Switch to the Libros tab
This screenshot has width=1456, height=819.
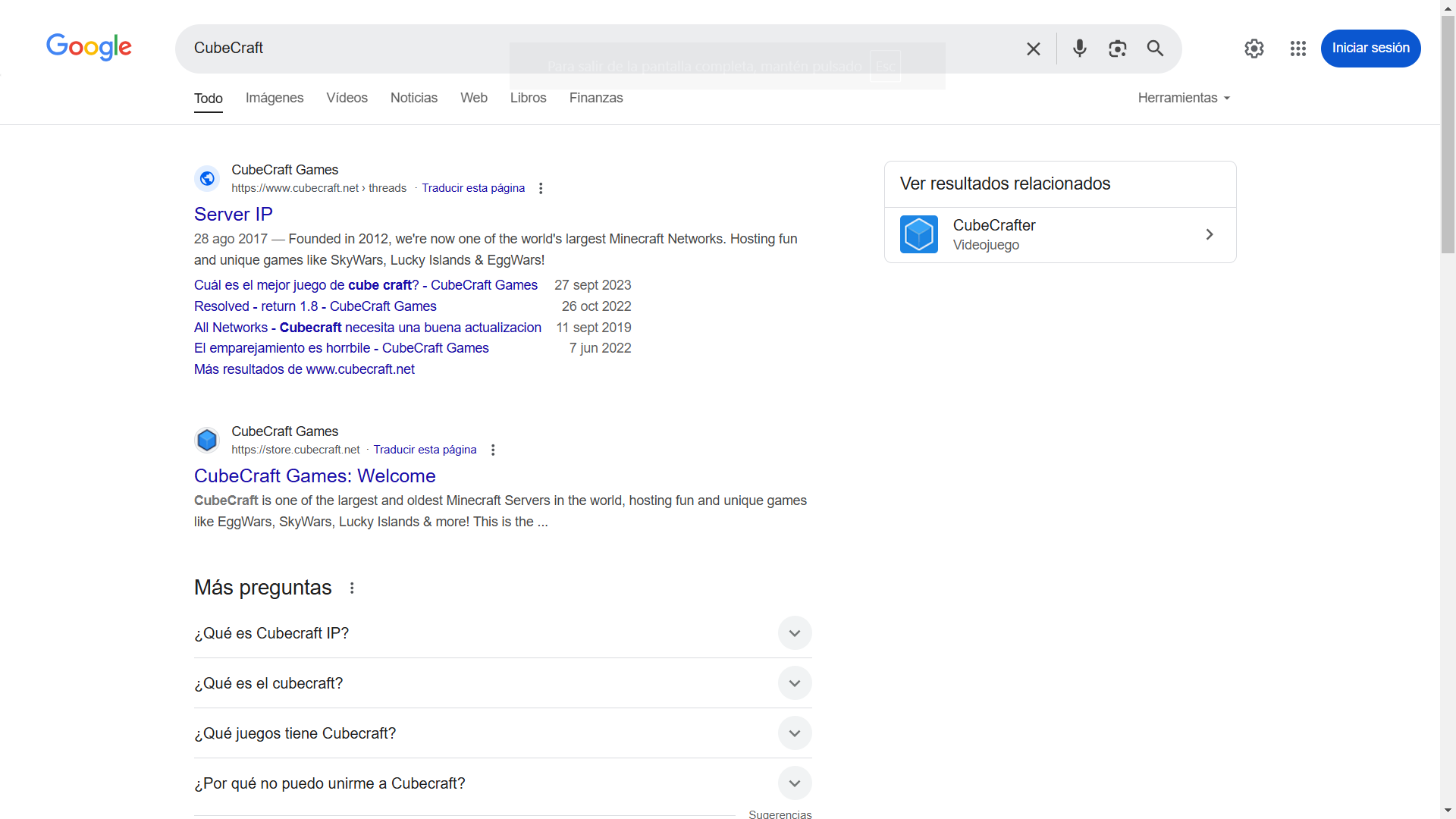pyautogui.click(x=528, y=98)
